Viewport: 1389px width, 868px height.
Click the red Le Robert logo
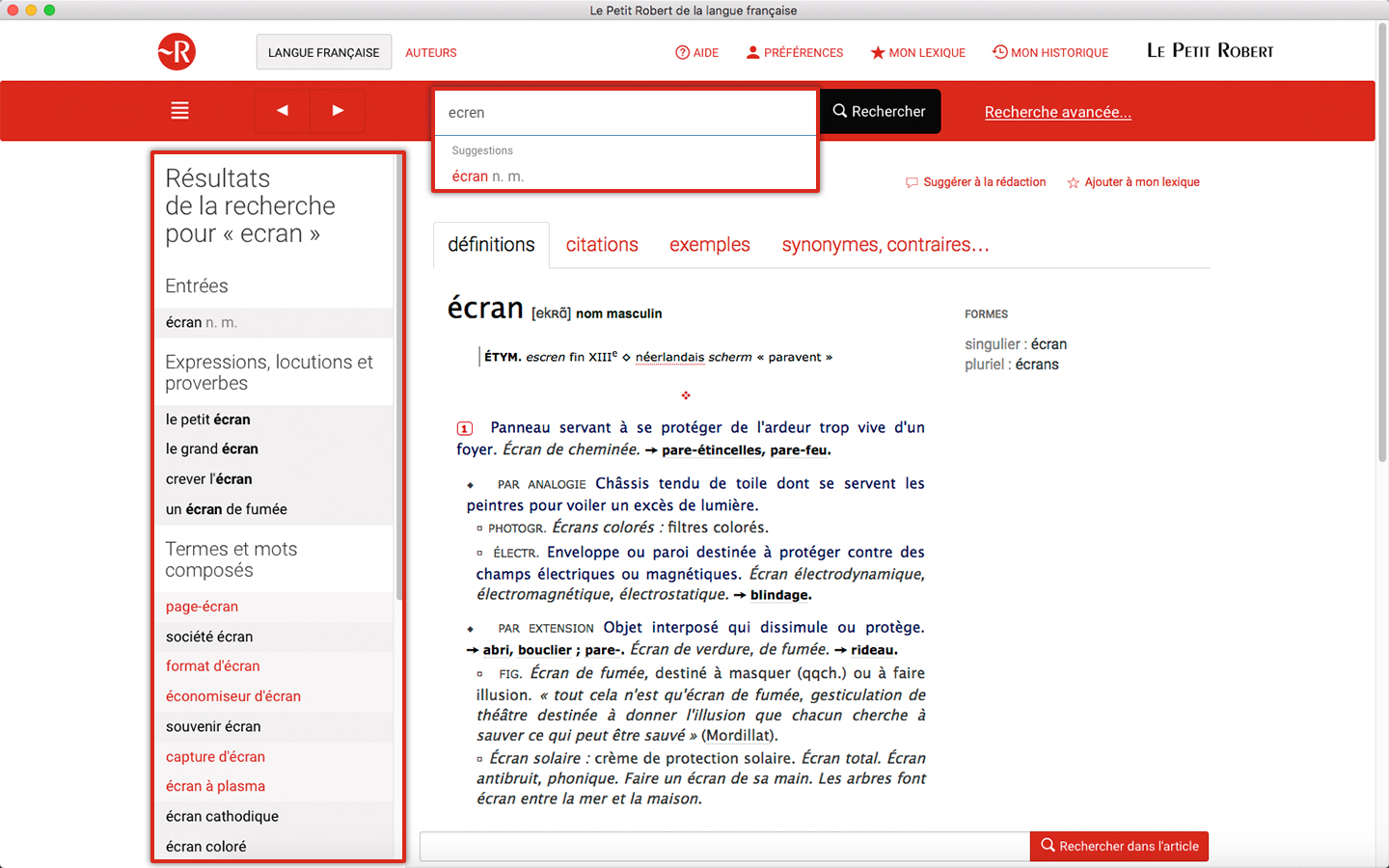(x=177, y=52)
